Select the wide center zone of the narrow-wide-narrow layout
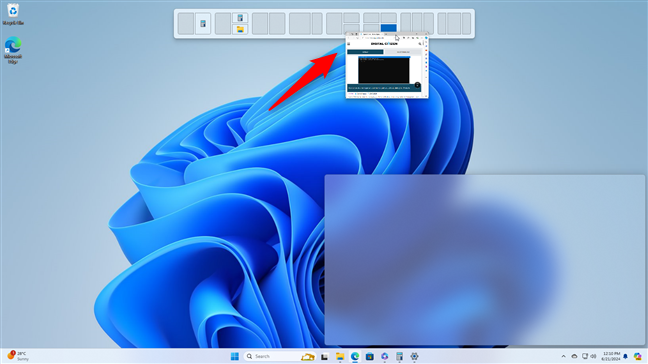Viewport: 648px width, 364px height. pos(453,24)
